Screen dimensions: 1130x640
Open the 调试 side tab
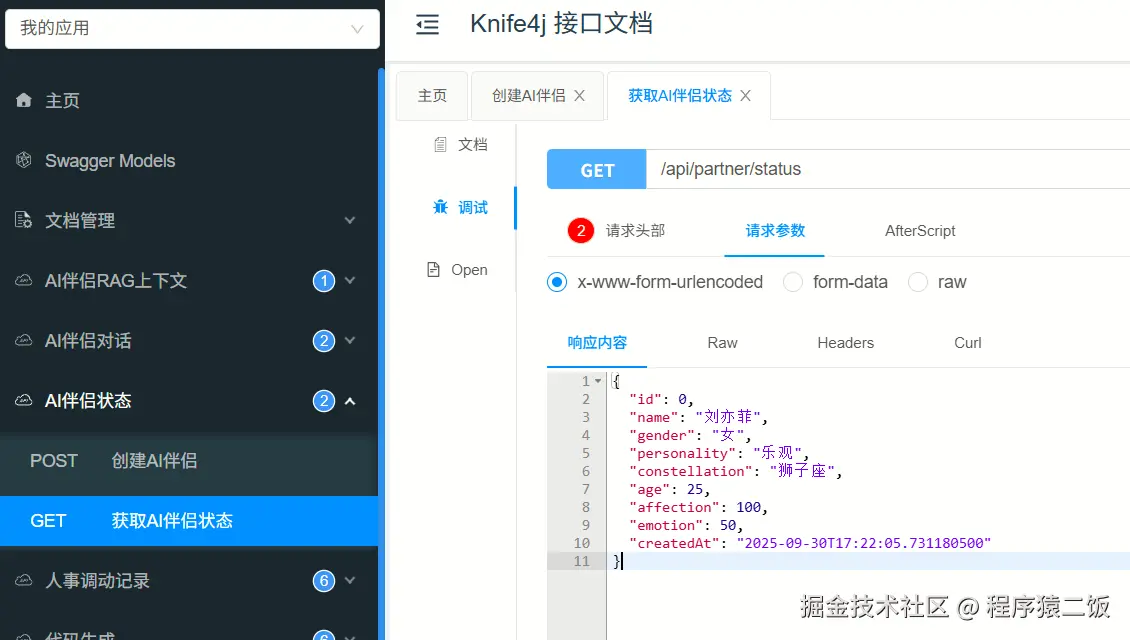(461, 208)
